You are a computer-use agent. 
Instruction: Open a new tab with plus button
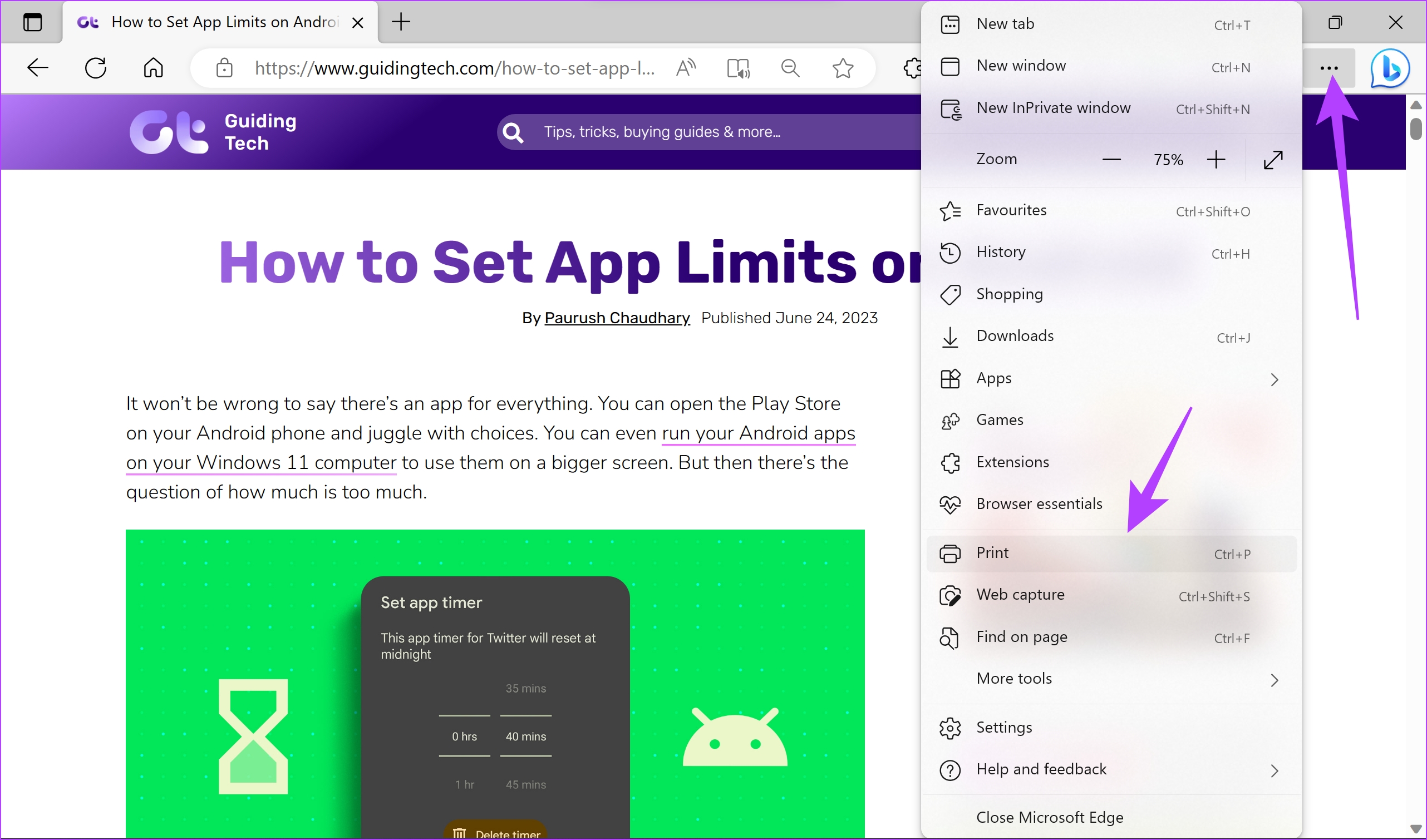coord(401,22)
